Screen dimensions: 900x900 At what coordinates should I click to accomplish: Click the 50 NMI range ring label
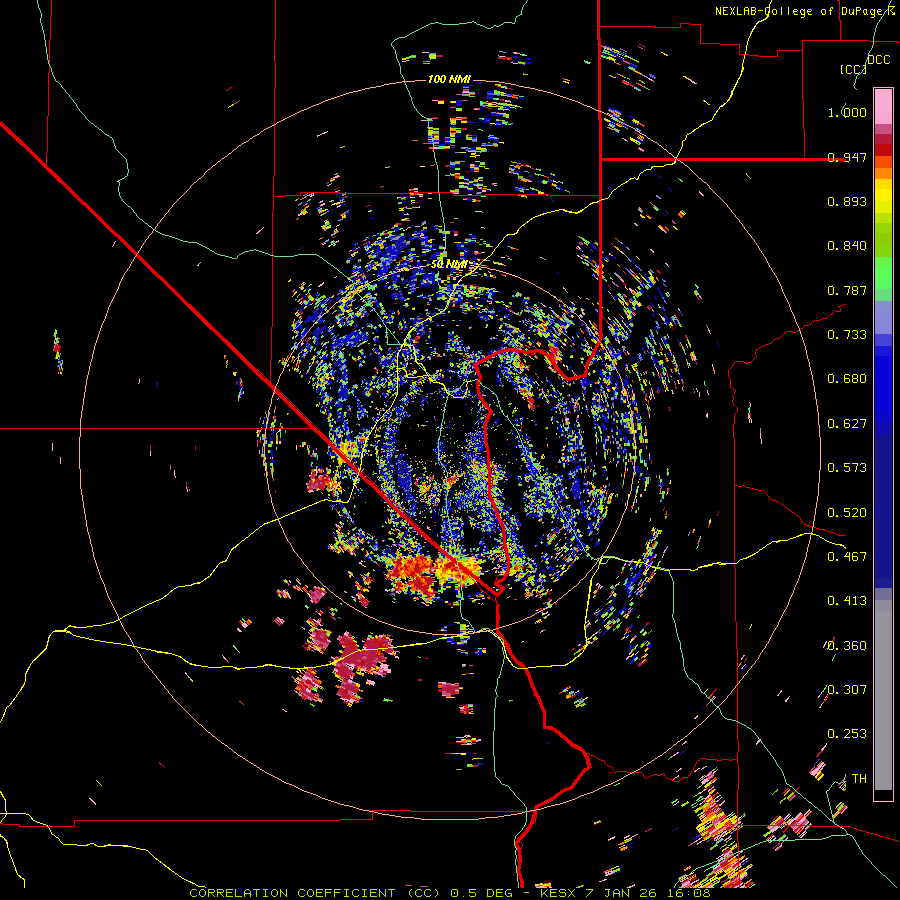(x=449, y=265)
